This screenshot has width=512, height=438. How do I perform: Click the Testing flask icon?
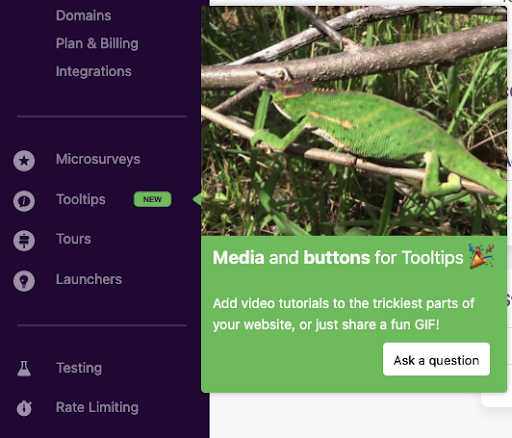tap(24, 368)
